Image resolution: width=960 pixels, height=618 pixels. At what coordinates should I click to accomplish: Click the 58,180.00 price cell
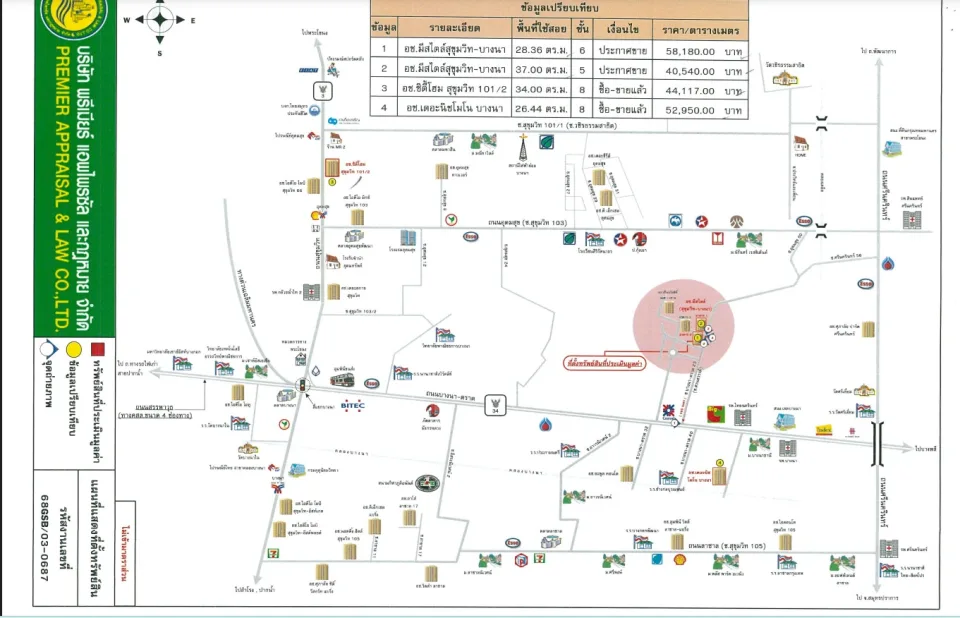pyautogui.click(x=702, y=51)
